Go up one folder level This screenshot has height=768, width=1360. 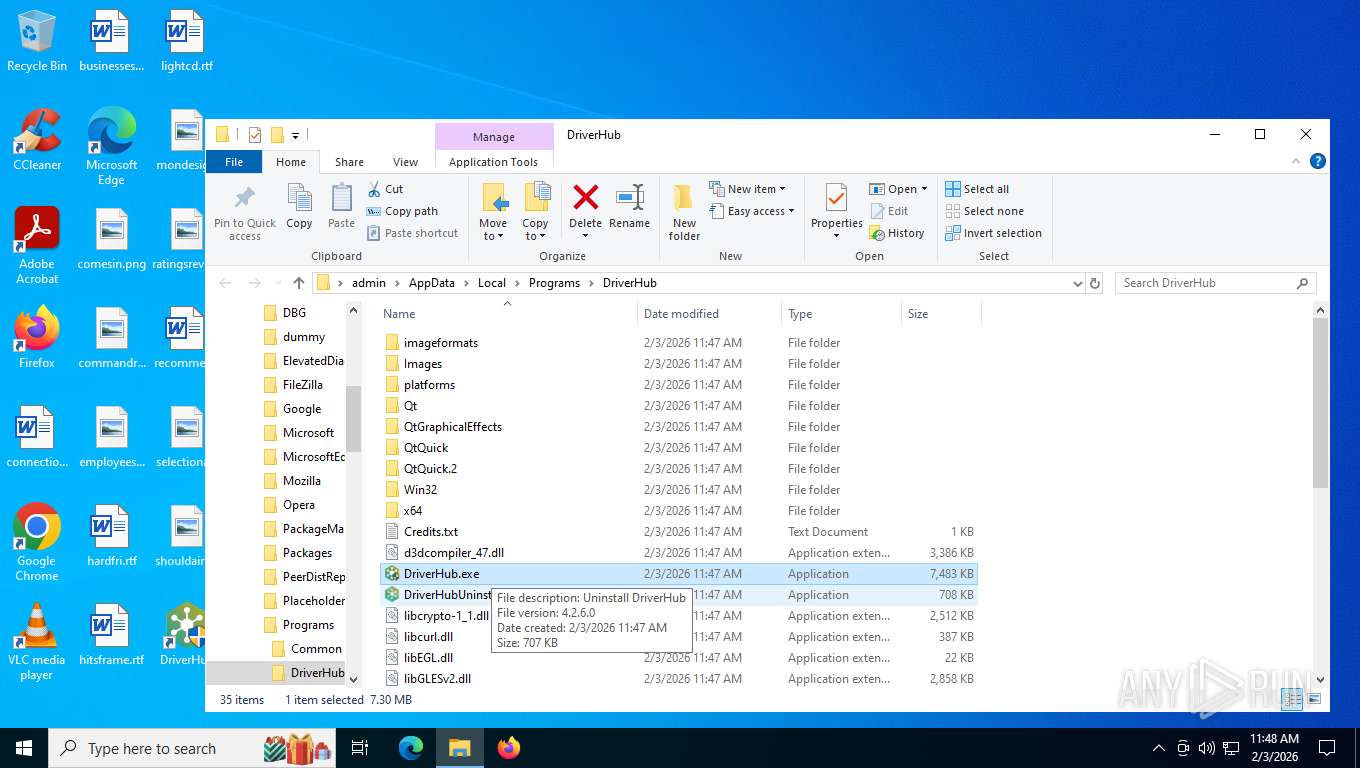(x=298, y=283)
